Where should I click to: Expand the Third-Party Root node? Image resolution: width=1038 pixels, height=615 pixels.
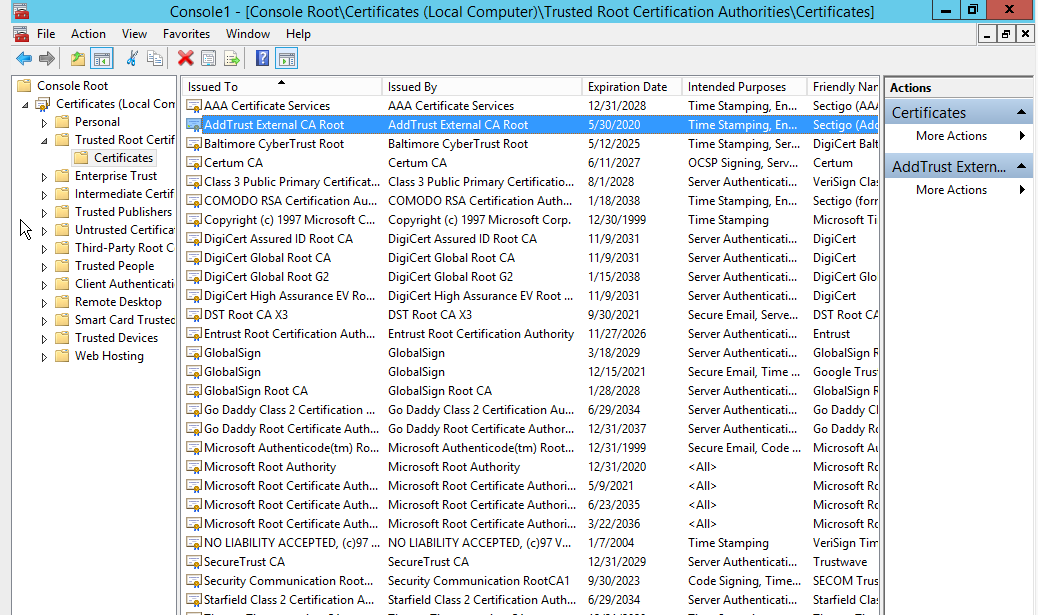[44, 249]
